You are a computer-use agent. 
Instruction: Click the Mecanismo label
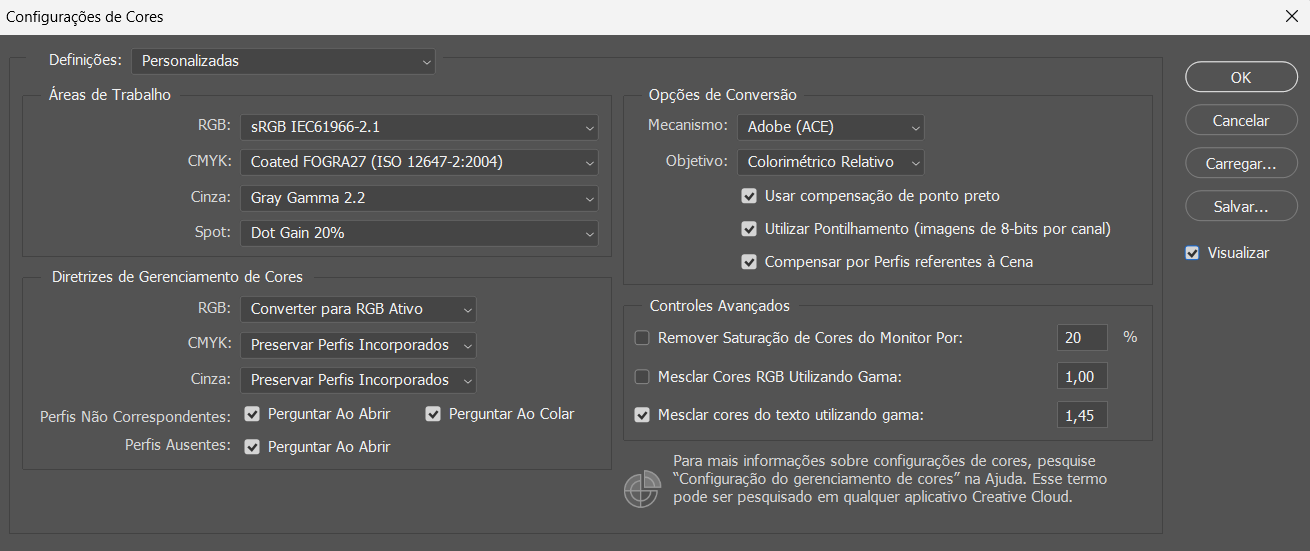(688, 127)
